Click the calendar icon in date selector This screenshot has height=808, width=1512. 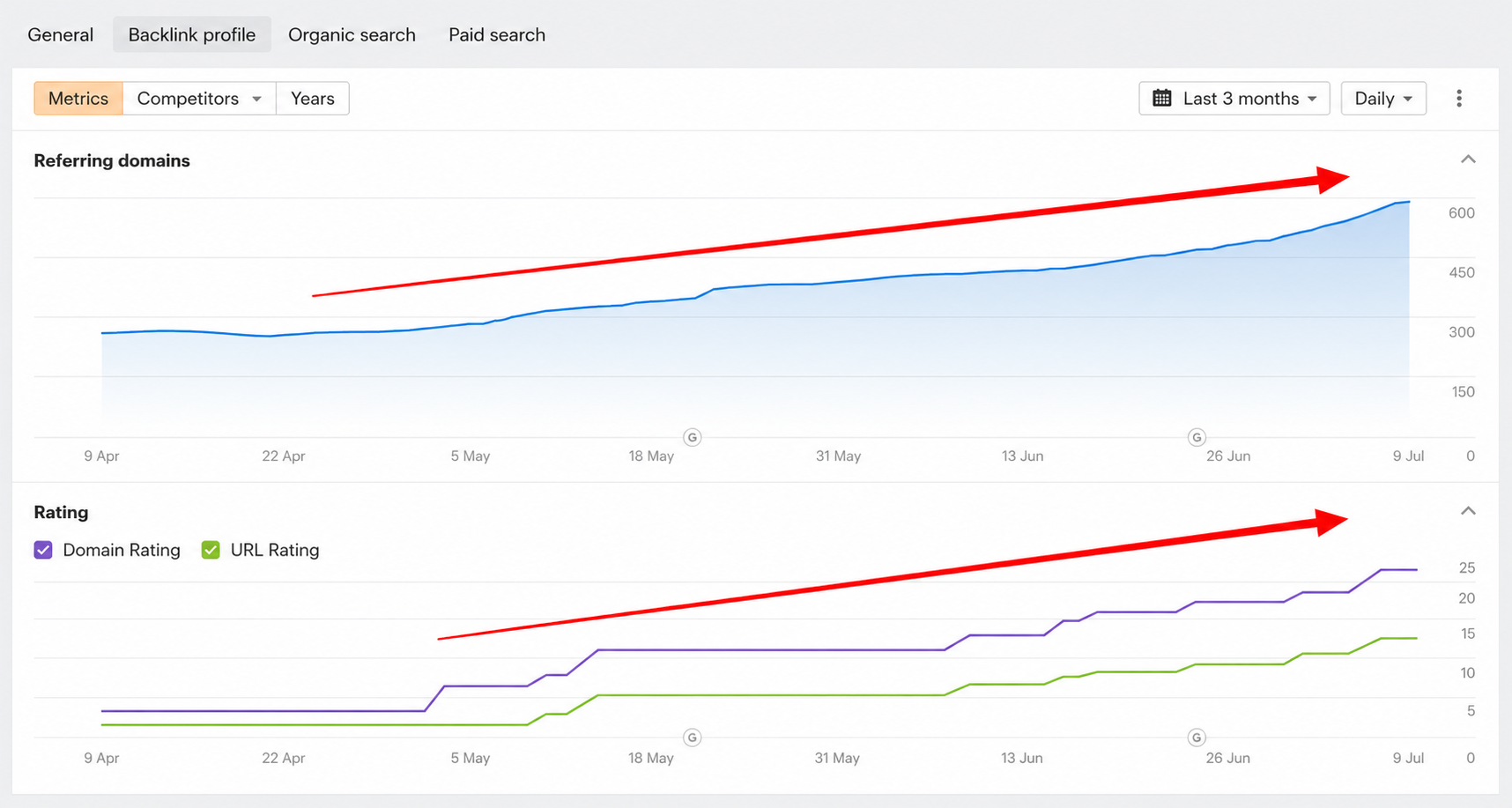pyautogui.click(x=1162, y=98)
